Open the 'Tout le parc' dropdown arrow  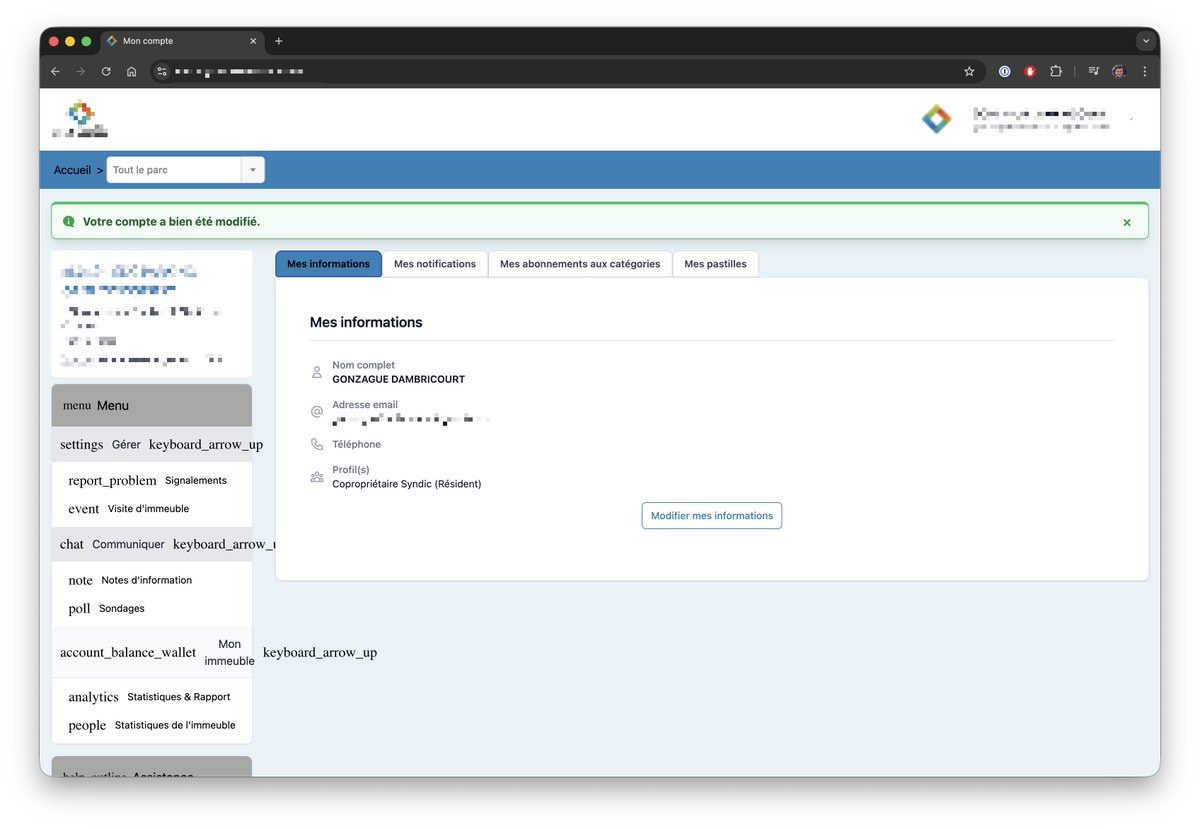[x=253, y=170]
